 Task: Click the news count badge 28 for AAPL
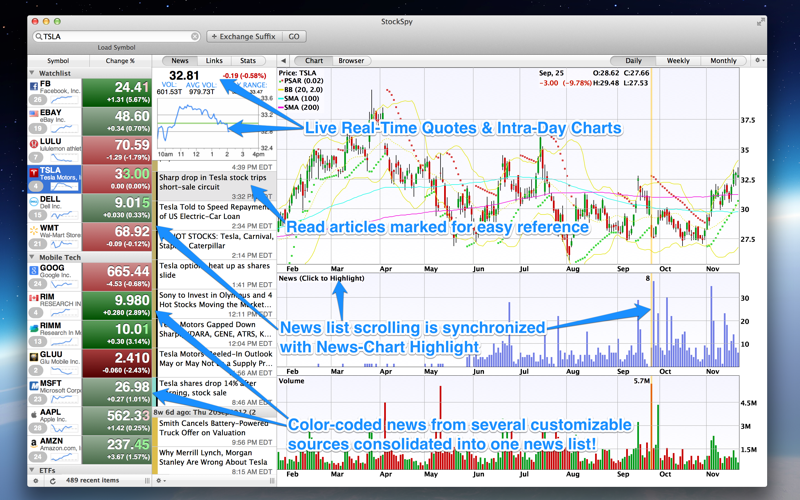(37, 428)
